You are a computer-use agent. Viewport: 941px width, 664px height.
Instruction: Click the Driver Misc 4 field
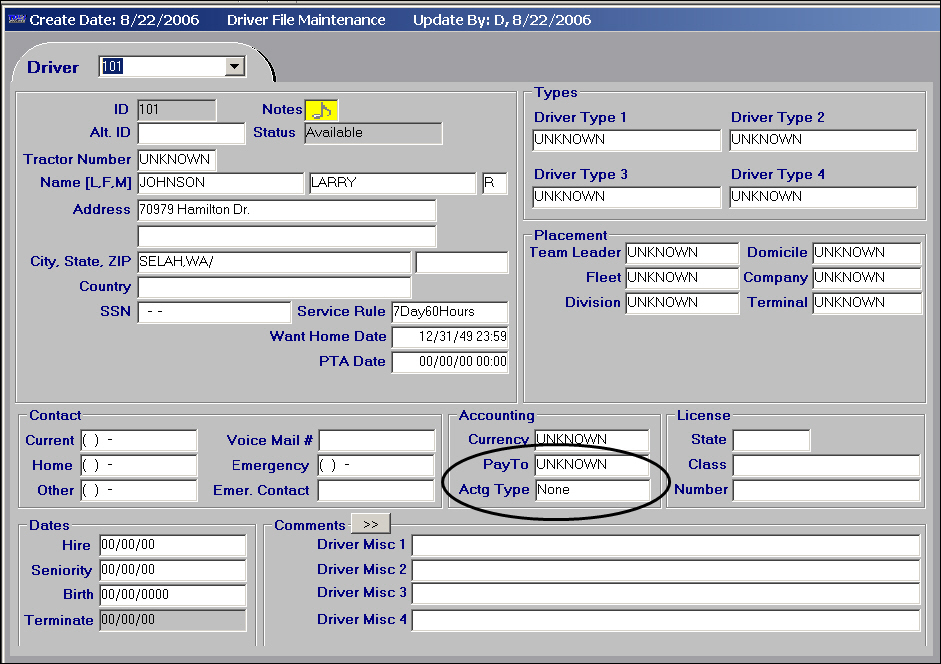coord(666,620)
